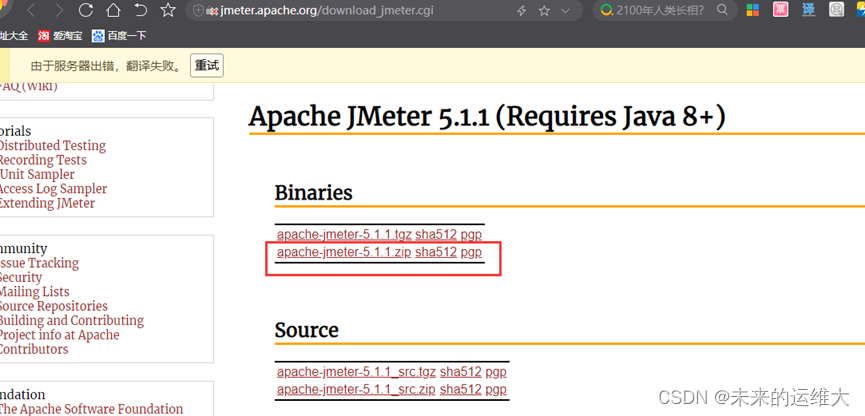This screenshot has width=865, height=416.
Task: Open the browser home page icon
Action: click(x=113, y=10)
